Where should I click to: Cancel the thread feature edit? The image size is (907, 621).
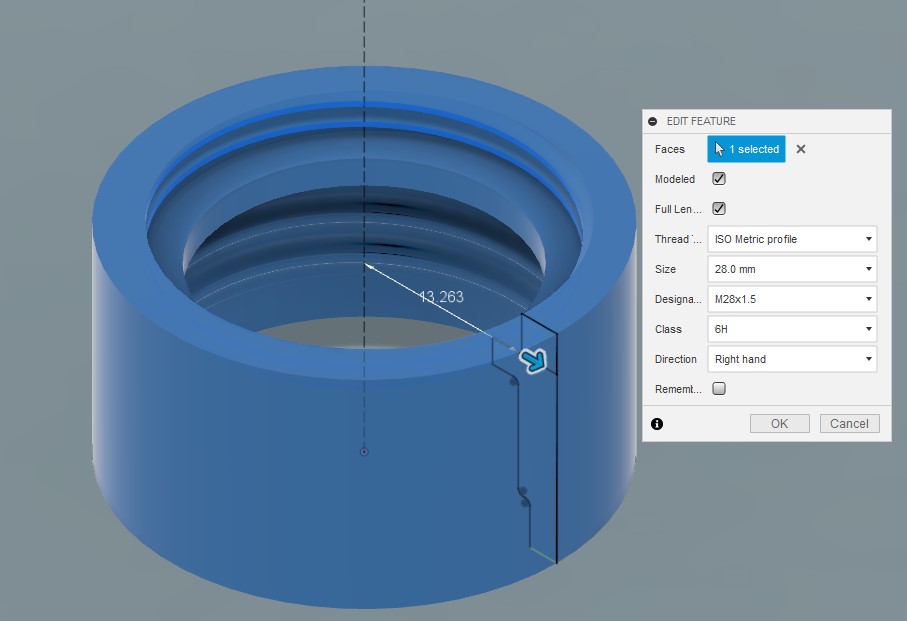tap(849, 424)
